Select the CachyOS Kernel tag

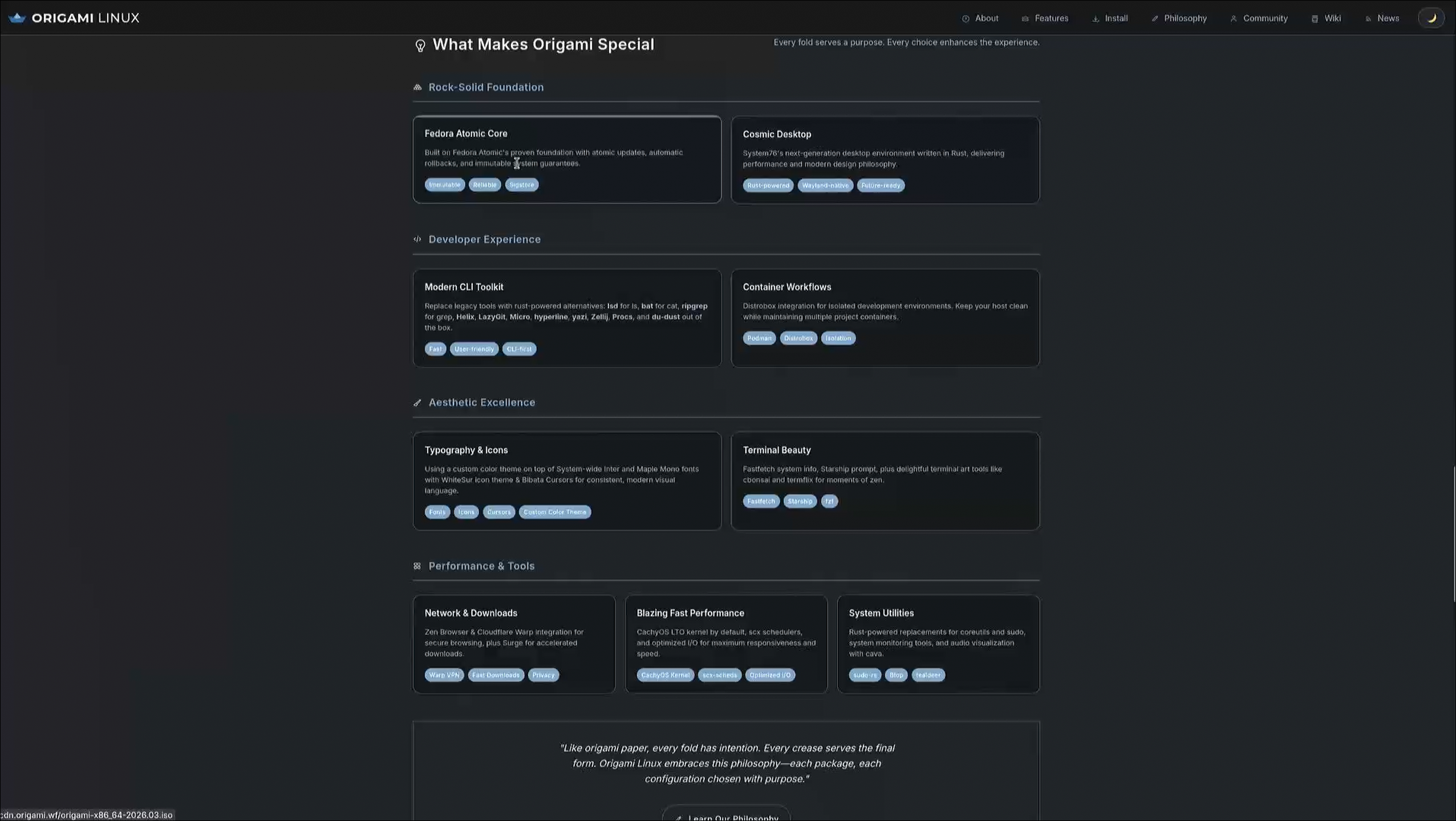(x=666, y=675)
